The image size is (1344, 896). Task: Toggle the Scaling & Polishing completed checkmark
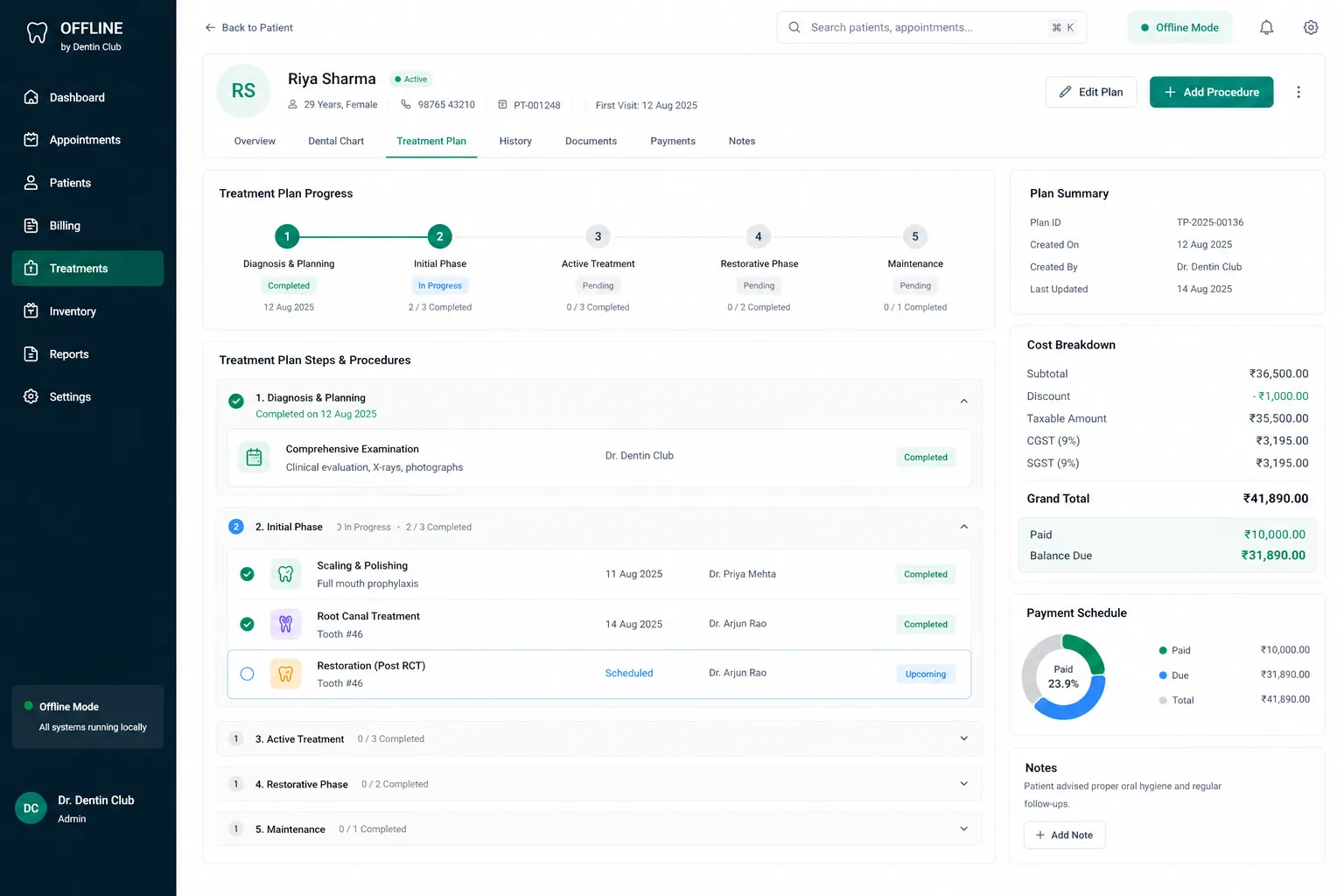pos(248,575)
